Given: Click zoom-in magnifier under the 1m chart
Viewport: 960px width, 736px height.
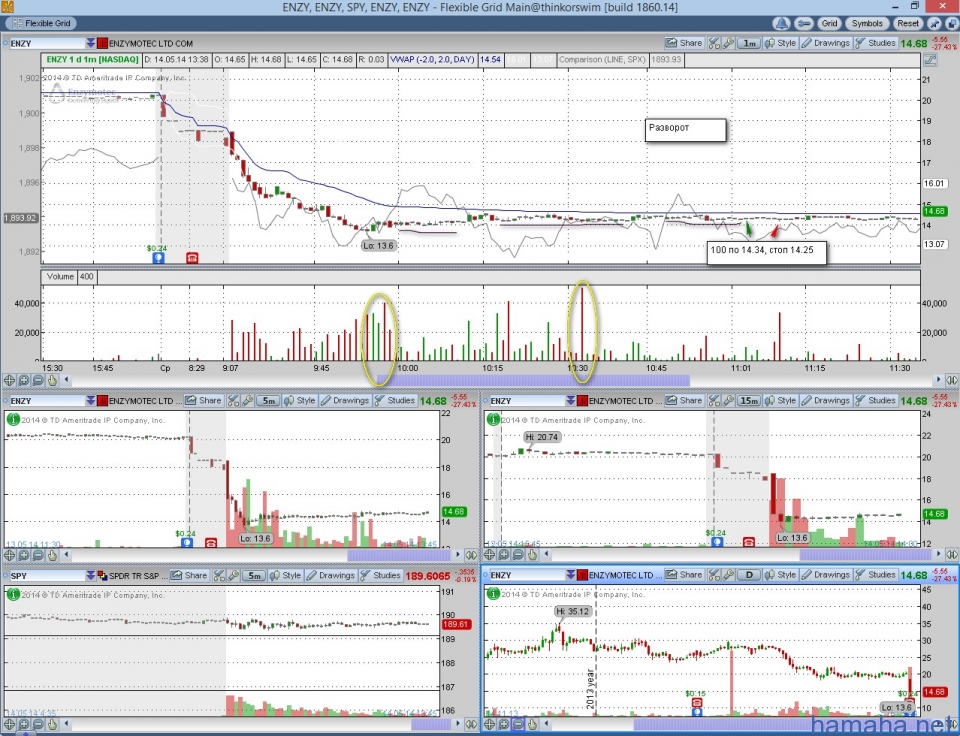Looking at the screenshot, I should pyautogui.click(x=23, y=380).
